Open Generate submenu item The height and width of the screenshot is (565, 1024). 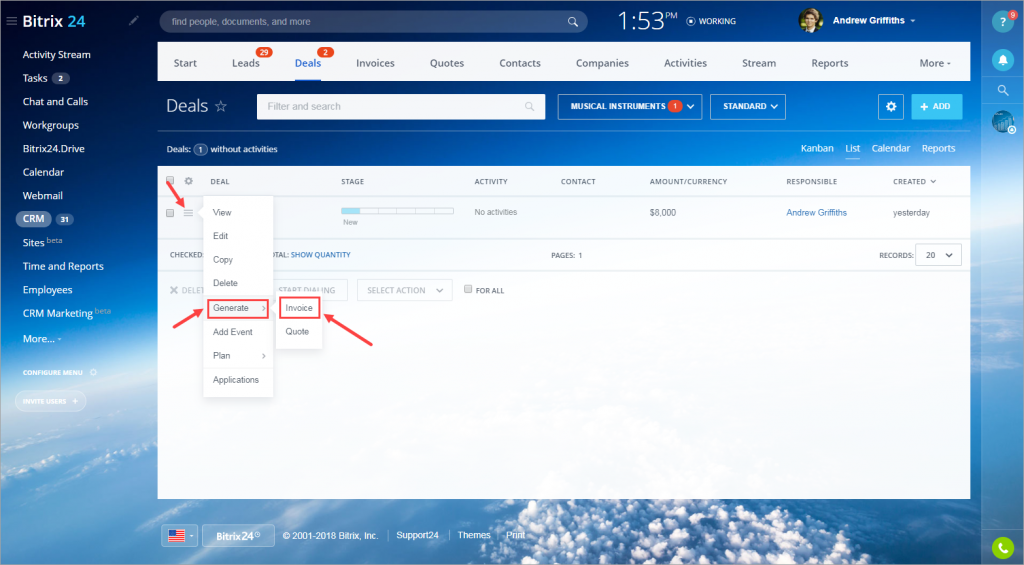pos(238,308)
